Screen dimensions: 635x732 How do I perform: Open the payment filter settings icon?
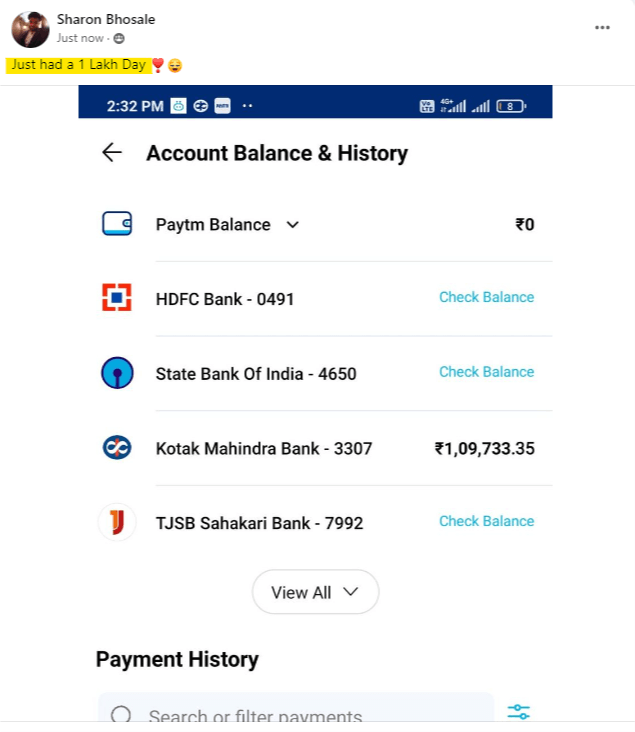pyautogui.click(x=518, y=711)
